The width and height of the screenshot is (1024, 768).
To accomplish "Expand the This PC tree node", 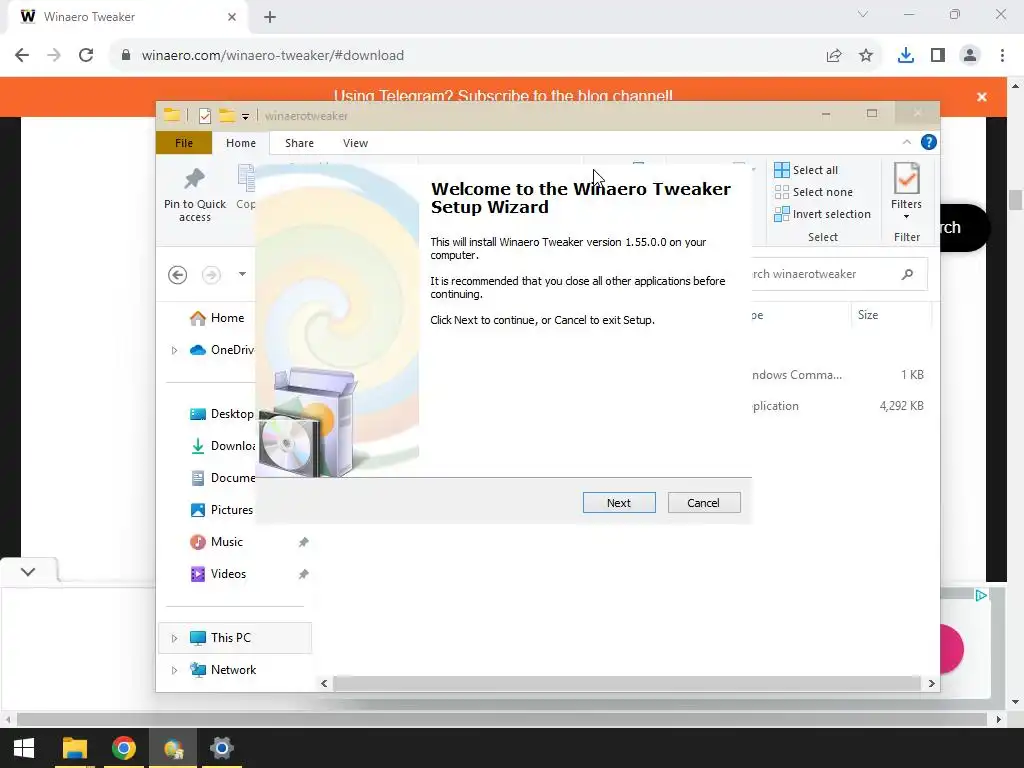I will click(x=174, y=638).
